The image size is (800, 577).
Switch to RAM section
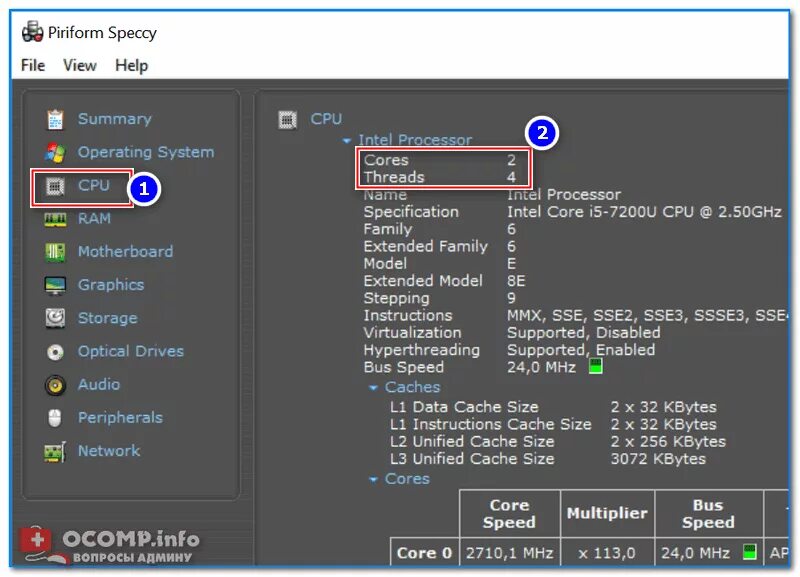tap(94, 218)
